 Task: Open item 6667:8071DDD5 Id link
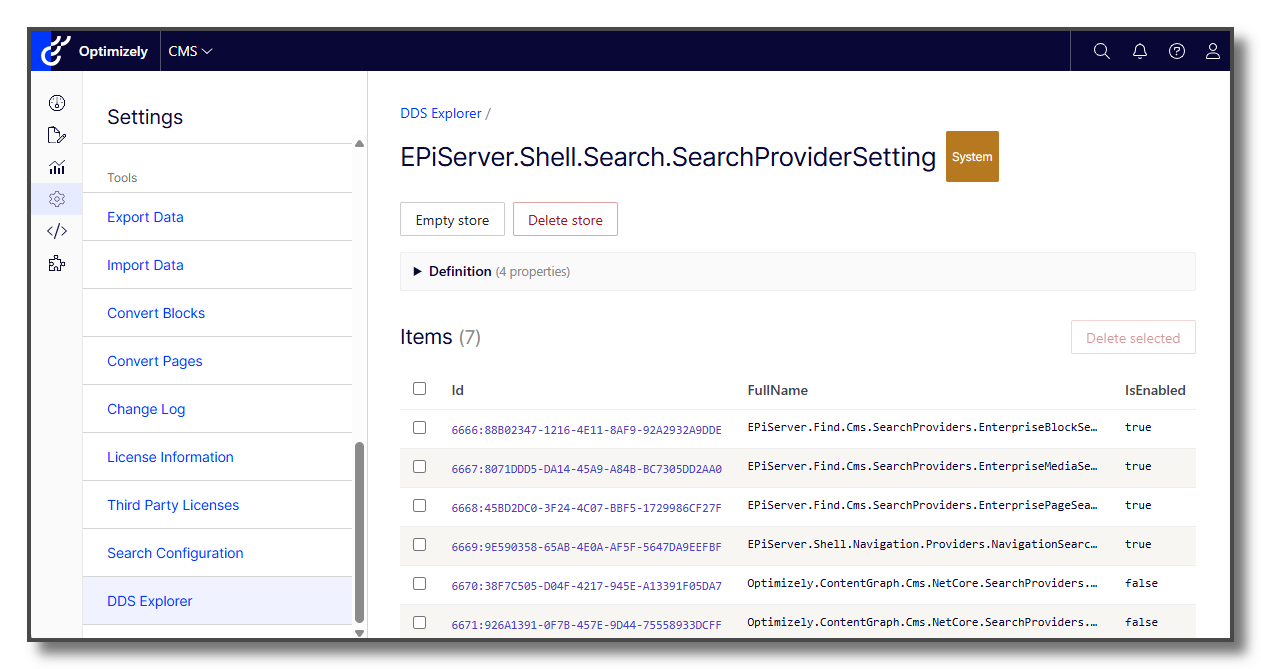(586, 468)
